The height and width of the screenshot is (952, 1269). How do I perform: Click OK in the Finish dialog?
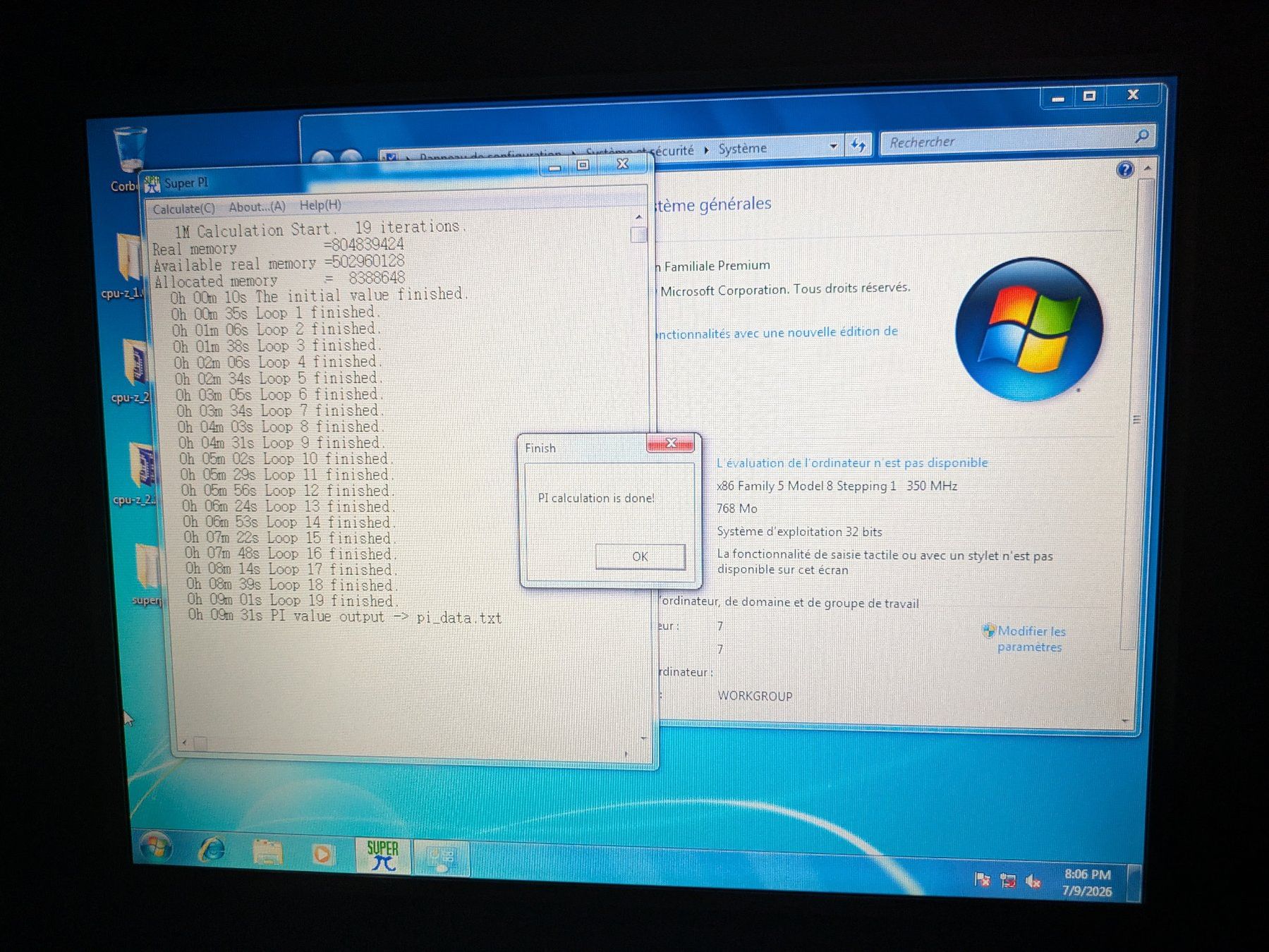tap(640, 556)
